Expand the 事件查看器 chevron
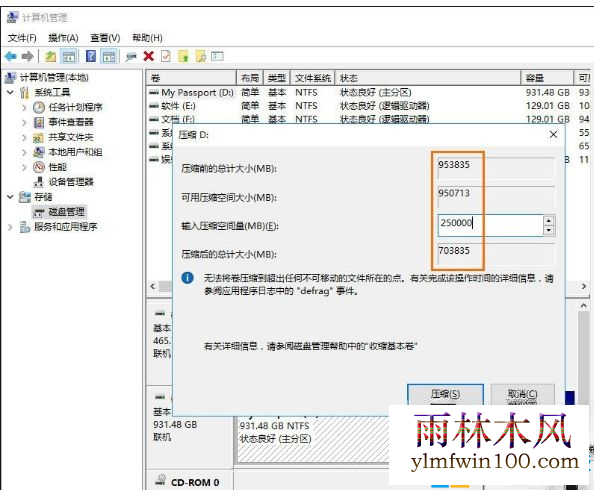 point(24,122)
